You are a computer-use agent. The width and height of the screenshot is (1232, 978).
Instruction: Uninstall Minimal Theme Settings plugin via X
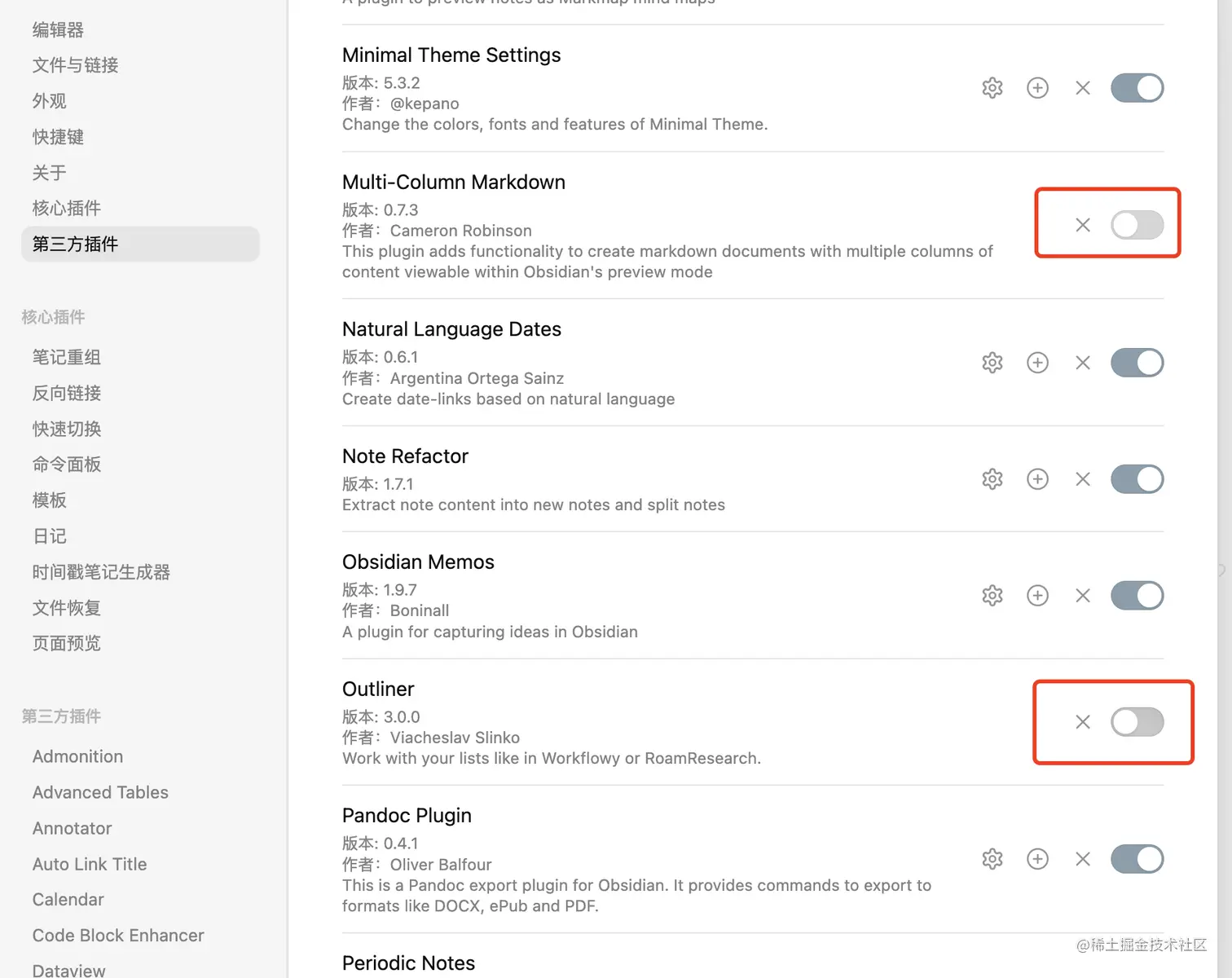pos(1083,88)
